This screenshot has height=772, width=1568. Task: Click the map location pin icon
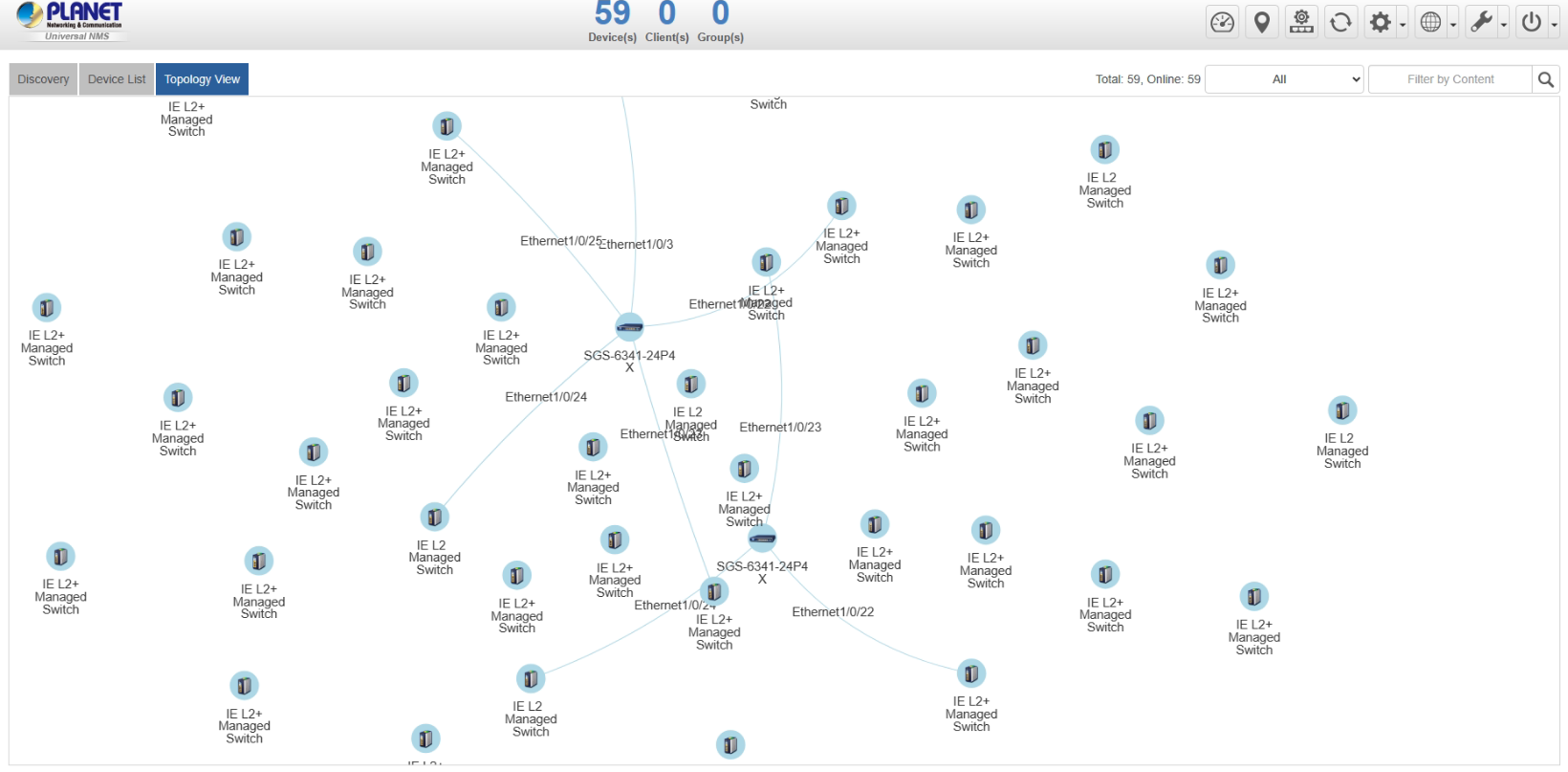pyautogui.click(x=1262, y=22)
